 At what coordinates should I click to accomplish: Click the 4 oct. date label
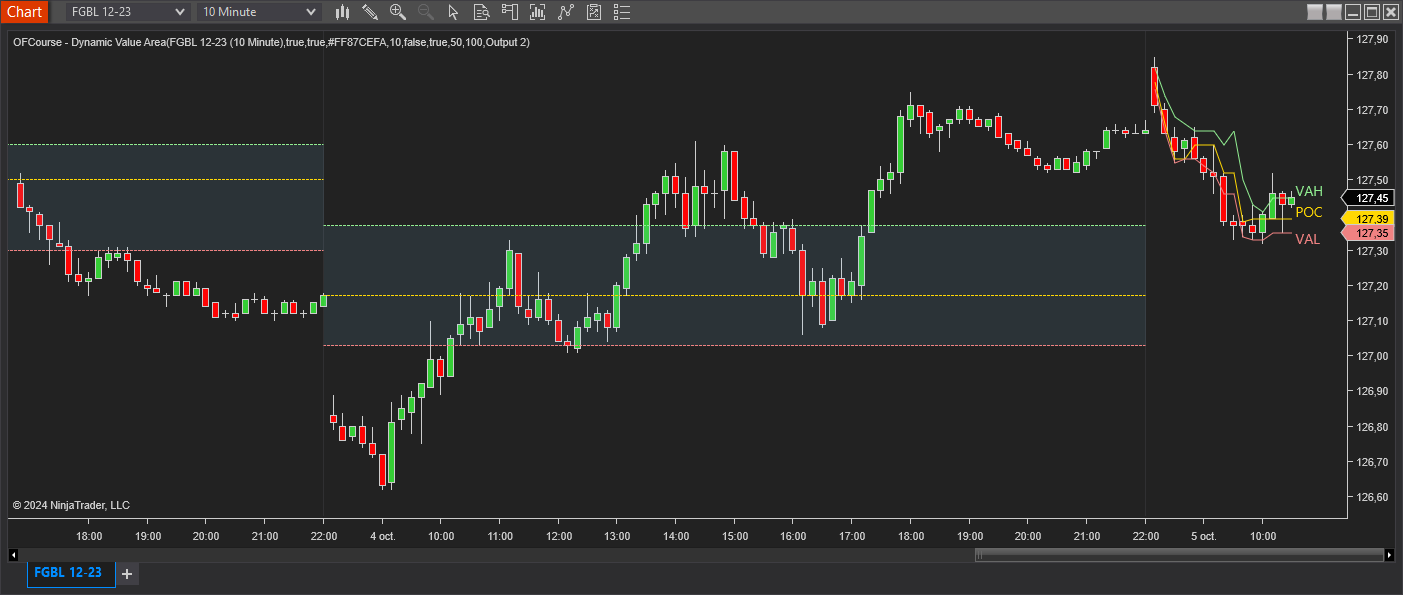tap(382, 536)
